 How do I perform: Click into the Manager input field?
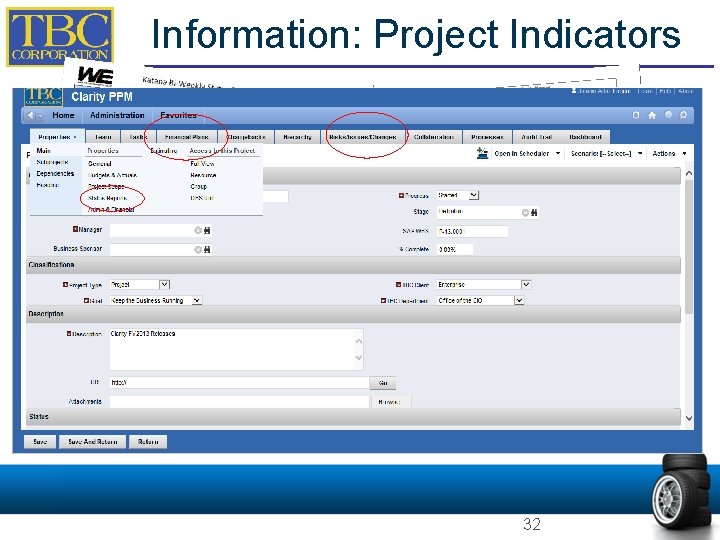pyautogui.click(x=152, y=231)
